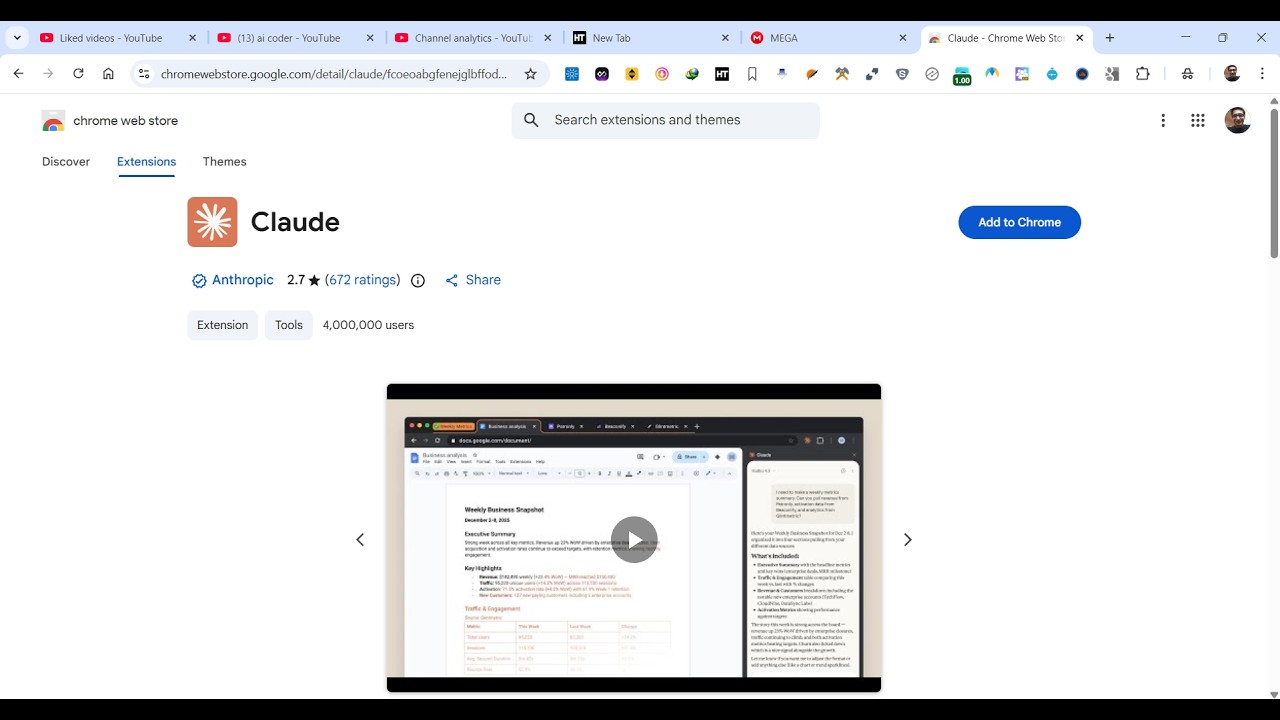This screenshot has height=720, width=1280.
Task: Click the web store profile avatar
Action: click(1238, 121)
